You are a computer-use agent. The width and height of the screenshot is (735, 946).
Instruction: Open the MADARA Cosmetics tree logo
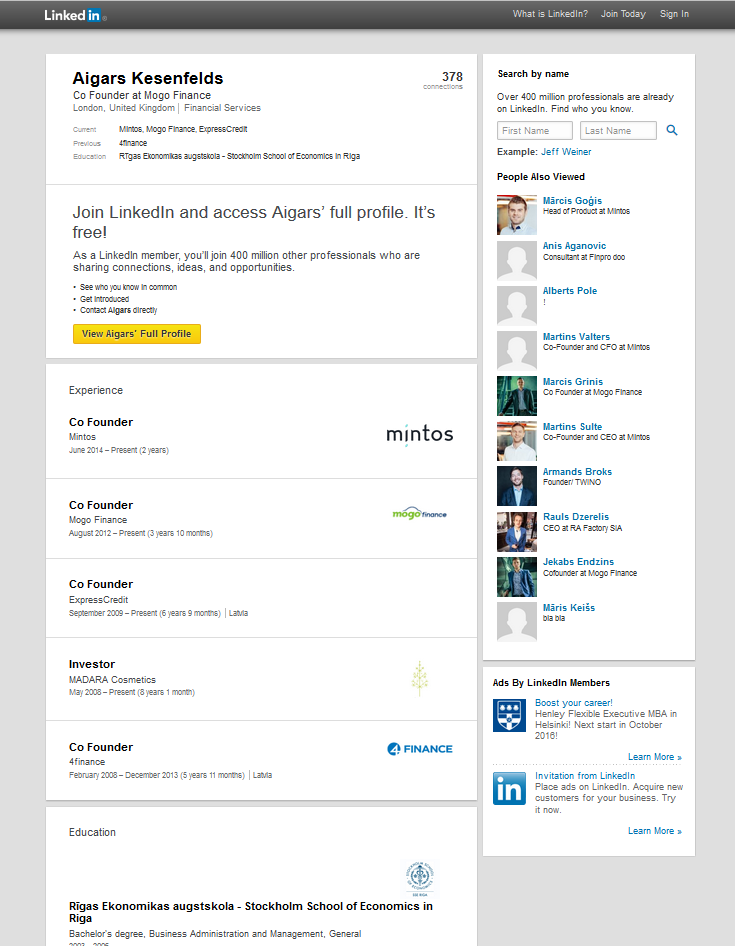tap(420, 678)
